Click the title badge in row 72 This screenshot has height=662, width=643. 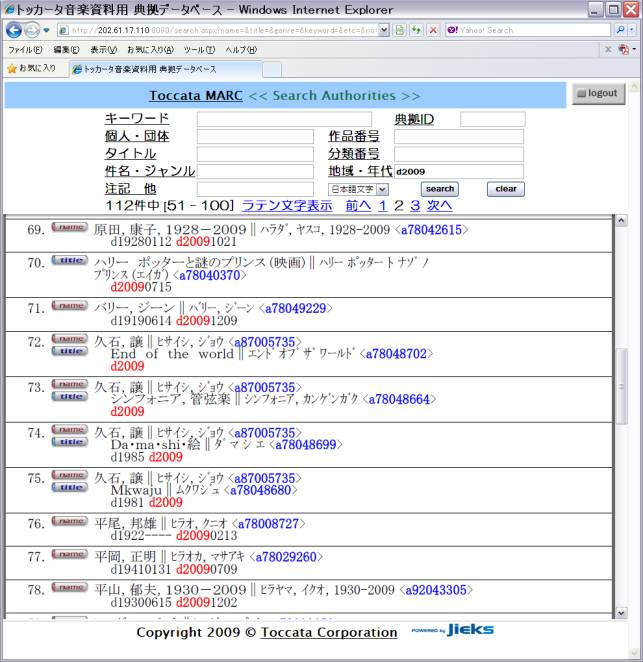point(70,351)
